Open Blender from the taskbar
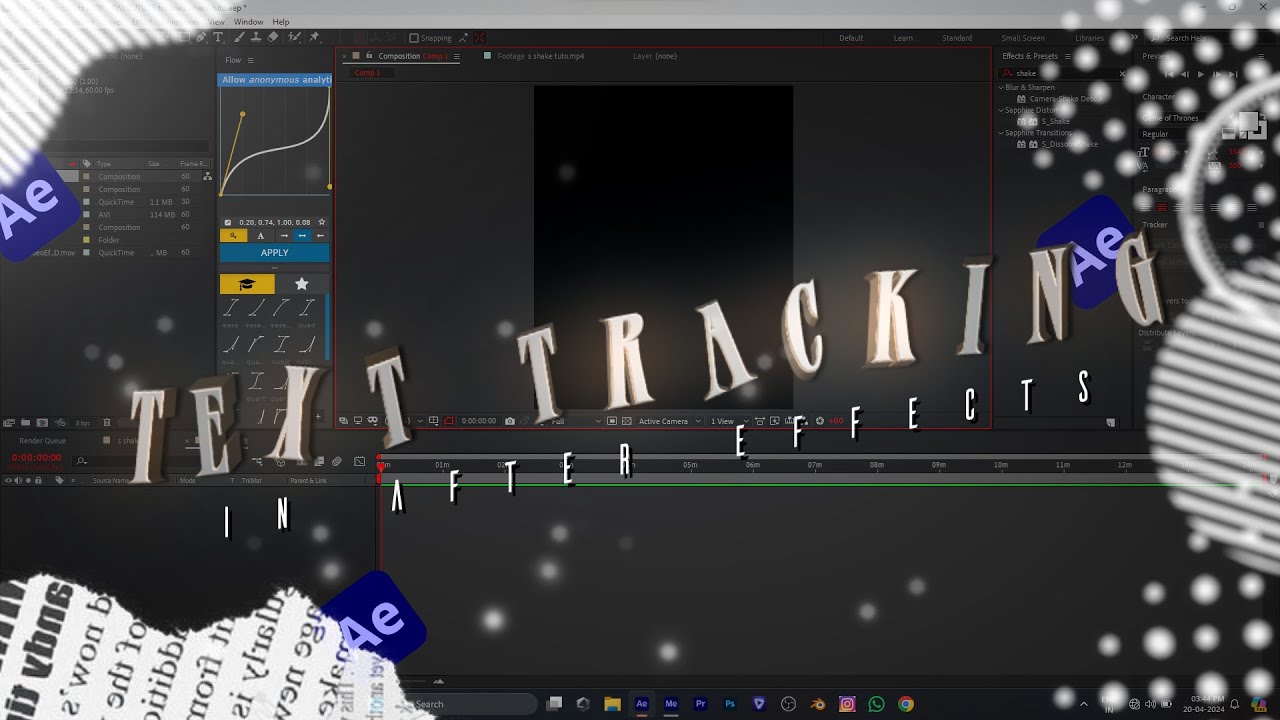The width and height of the screenshot is (1280, 720). point(818,704)
